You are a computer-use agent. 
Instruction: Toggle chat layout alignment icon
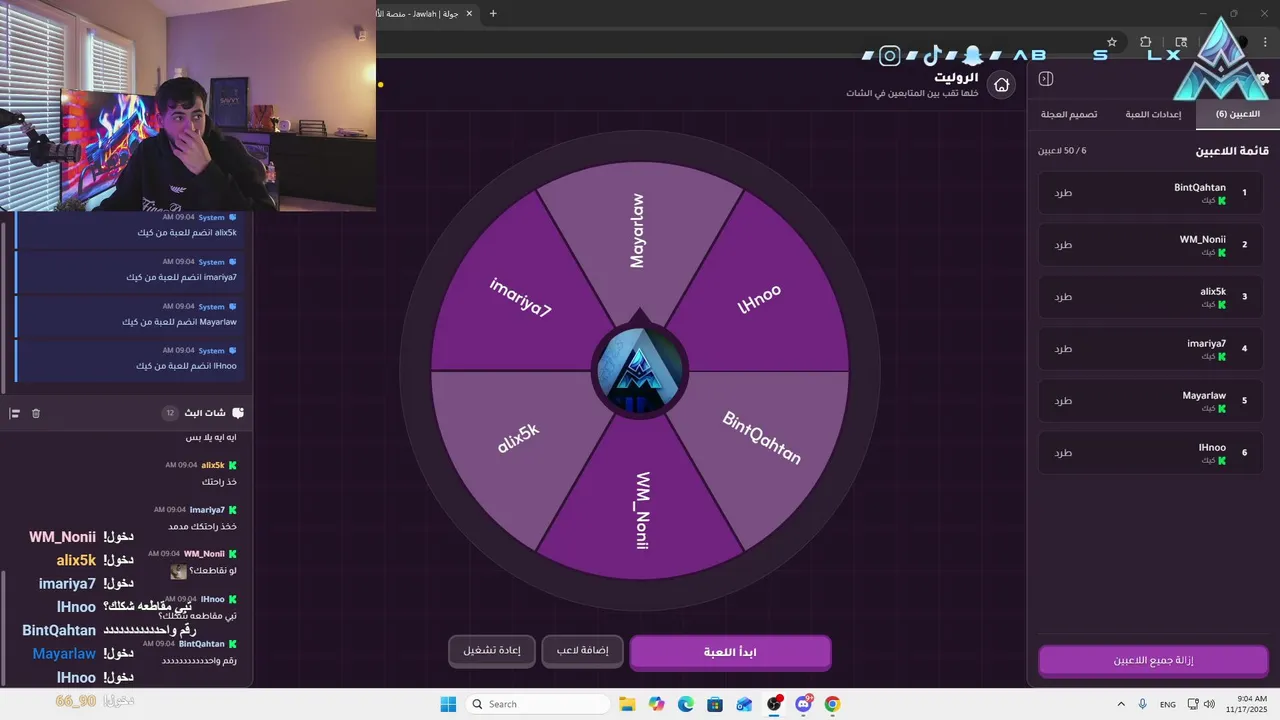pos(15,413)
